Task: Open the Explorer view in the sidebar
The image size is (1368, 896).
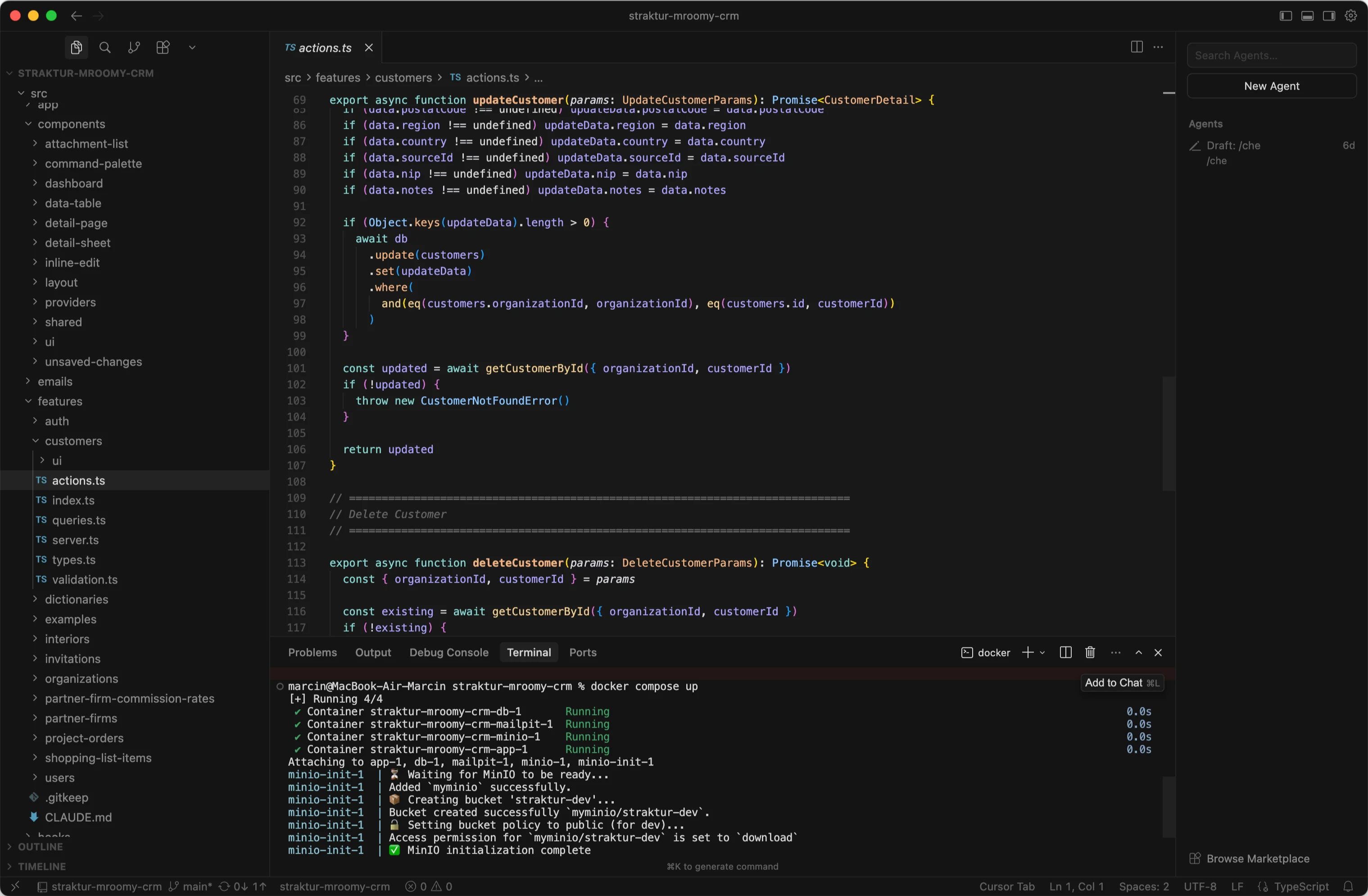Action: click(x=76, y=47)
